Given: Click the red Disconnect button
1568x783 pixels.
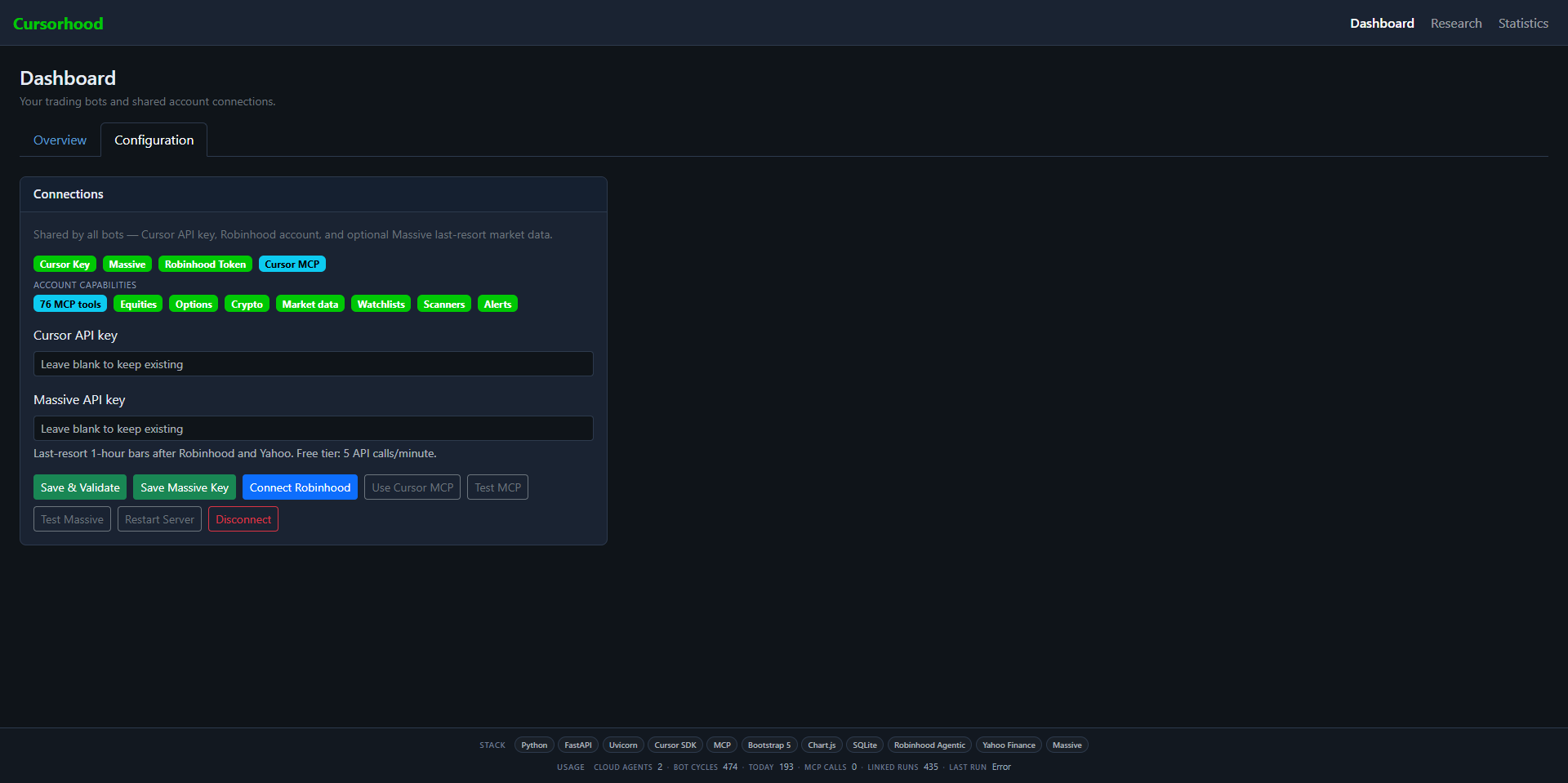Looking at the screenshot, I should tap(243, 519).
